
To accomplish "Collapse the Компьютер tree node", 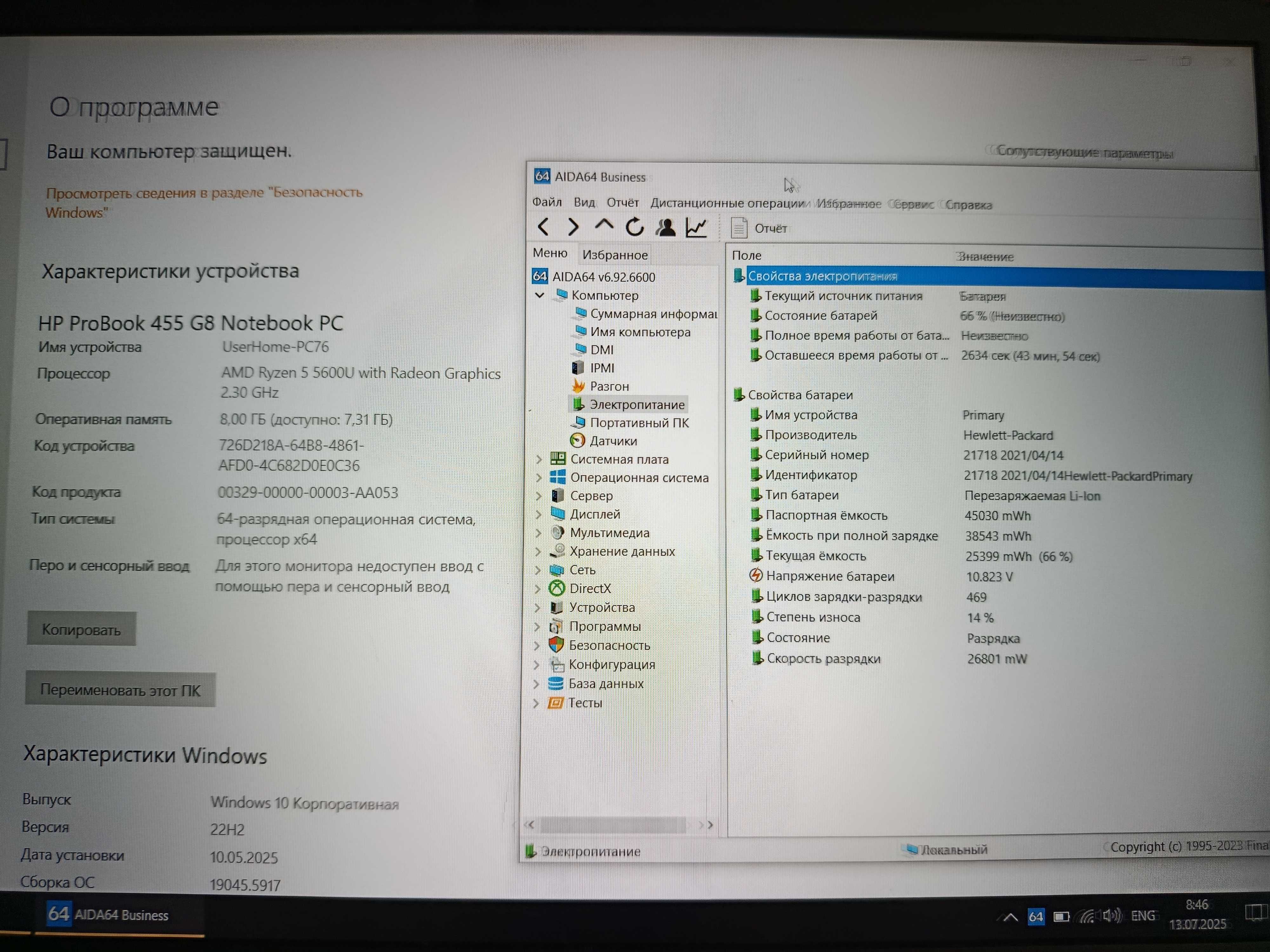I will [540, 295].
